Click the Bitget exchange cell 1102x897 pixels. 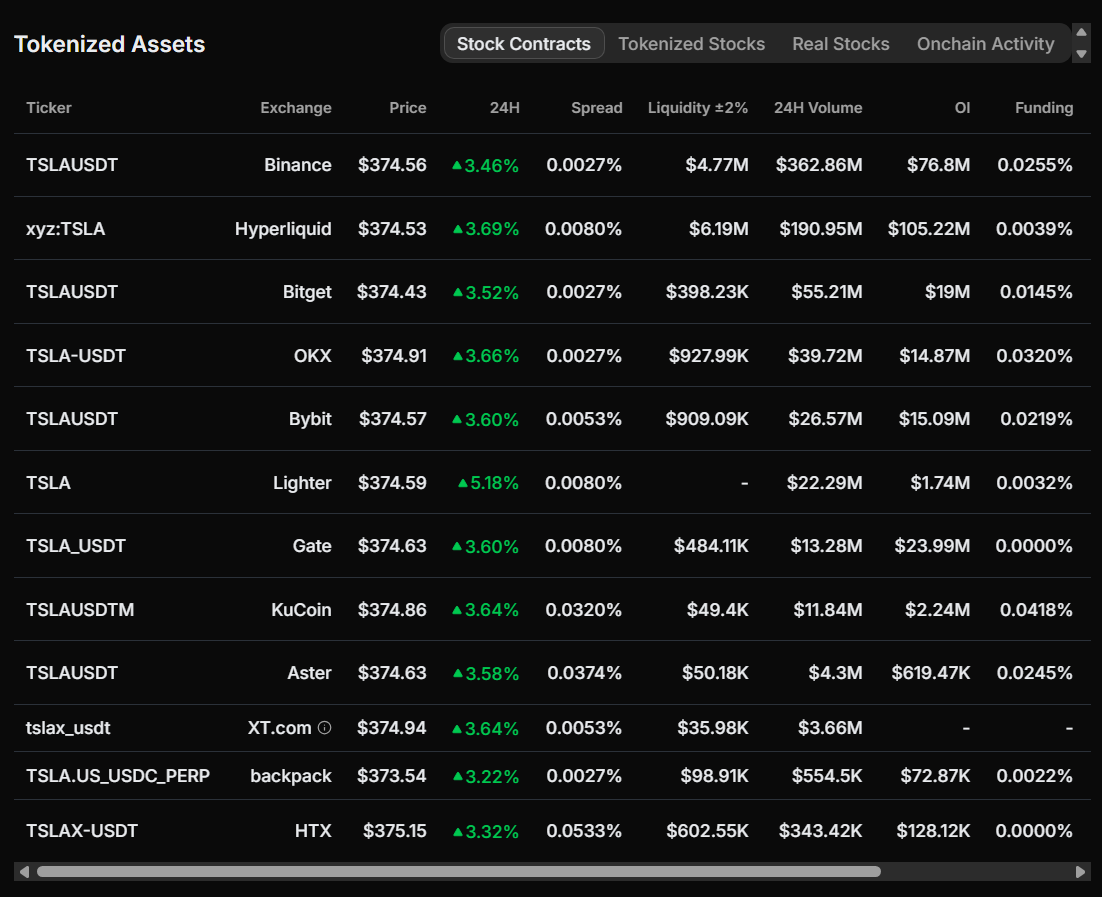click(x=307, y=292)
